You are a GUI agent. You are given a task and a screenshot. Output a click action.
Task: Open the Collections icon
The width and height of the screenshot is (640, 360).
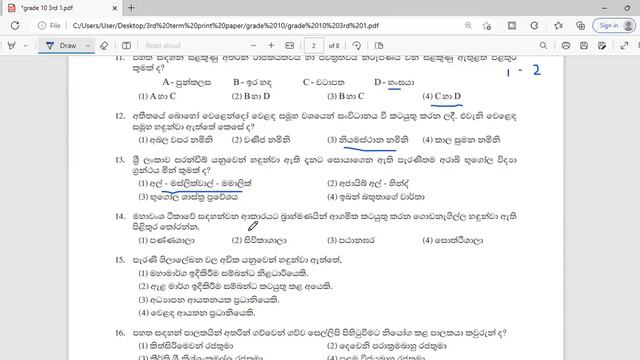580,26
